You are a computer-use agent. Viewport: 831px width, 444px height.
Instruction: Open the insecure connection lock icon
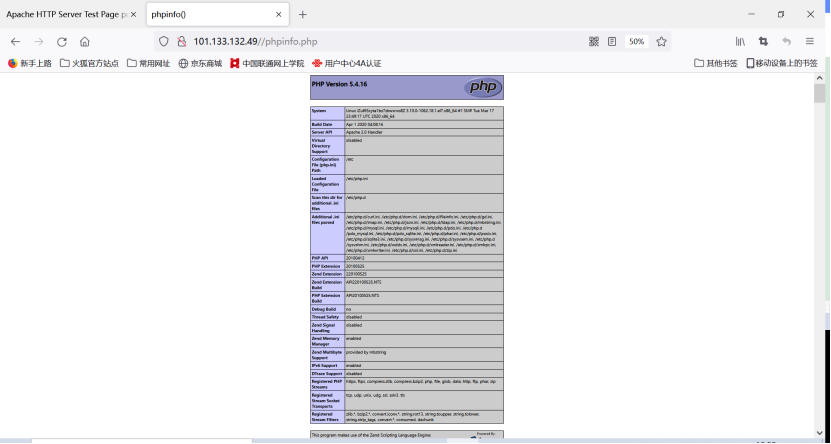click(x=182, y=41)
